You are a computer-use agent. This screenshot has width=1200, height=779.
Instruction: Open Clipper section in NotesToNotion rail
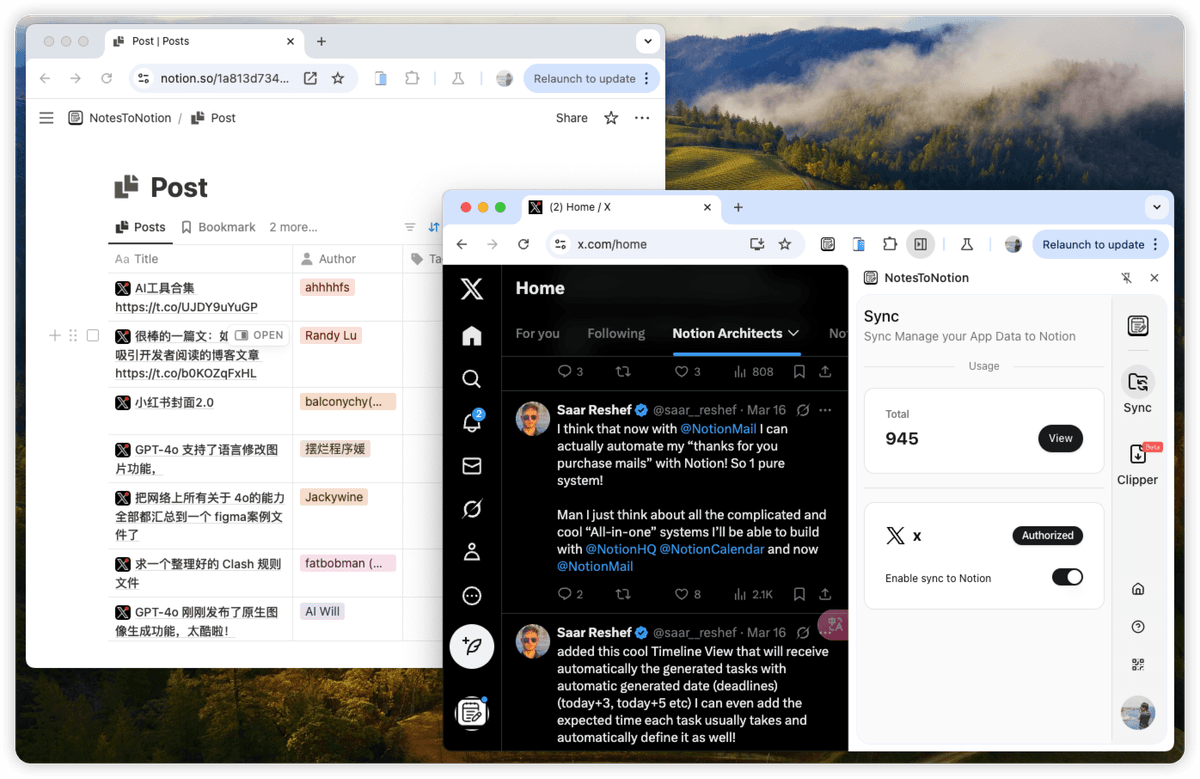(1137, 464)
